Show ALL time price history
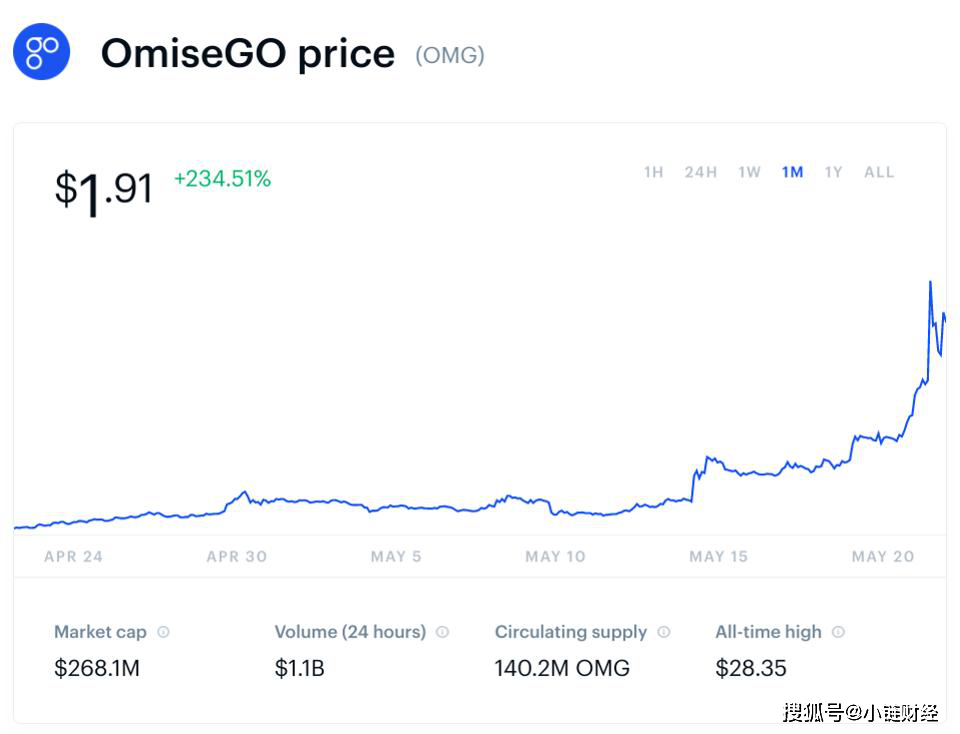 [879, 172]
